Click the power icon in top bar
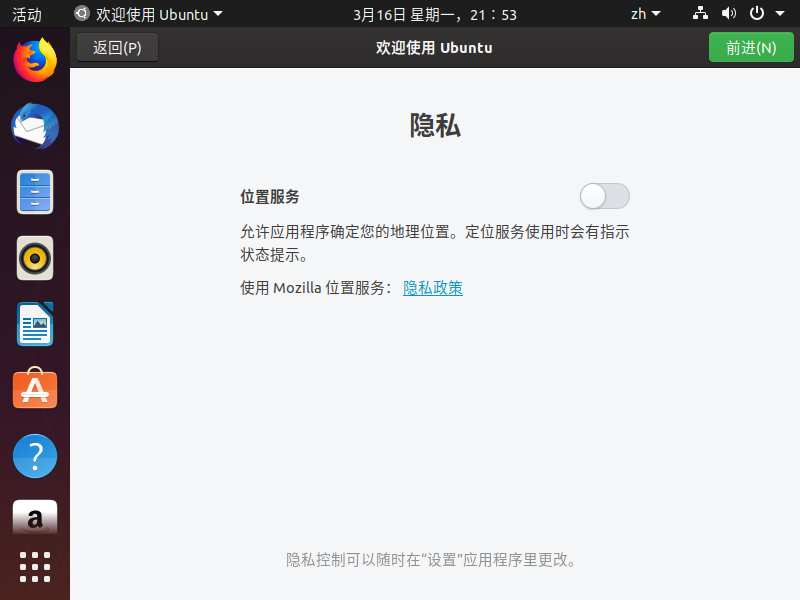Image resolution: width=800 pixels, height=600 pixels. pos(757,13)
